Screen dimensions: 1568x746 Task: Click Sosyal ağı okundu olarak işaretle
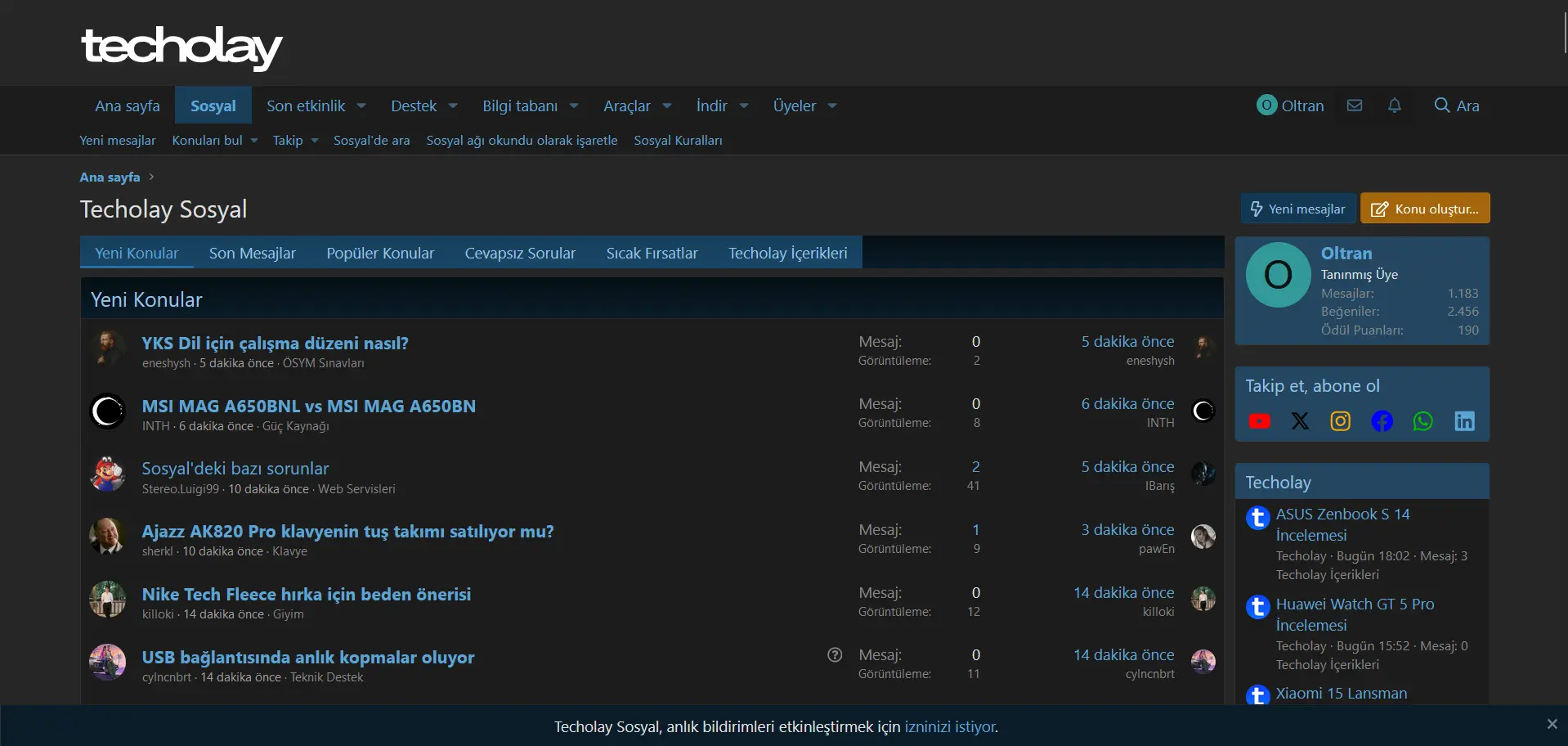(x=522, y=141)
